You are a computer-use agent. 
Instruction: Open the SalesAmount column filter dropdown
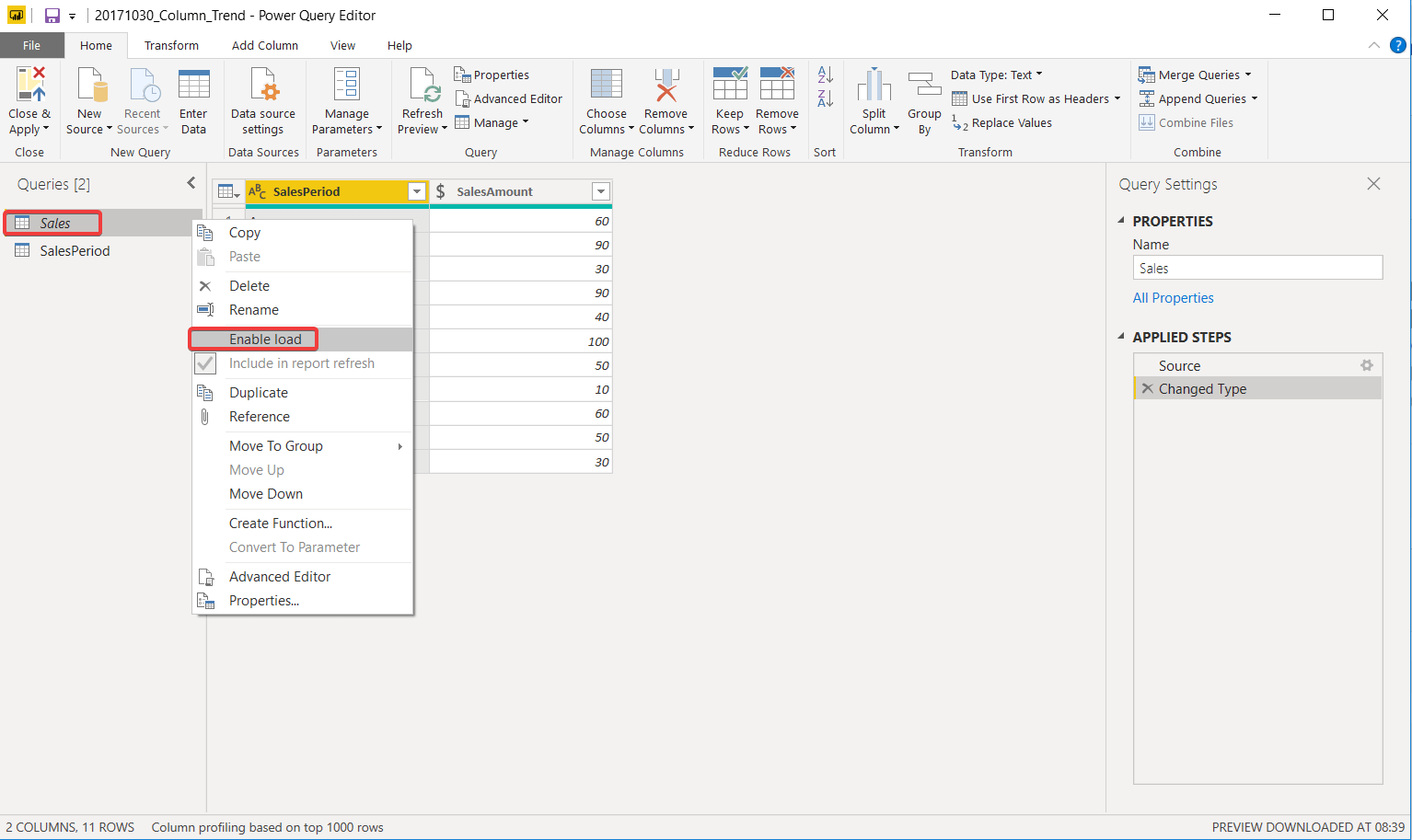pos(601,191)
